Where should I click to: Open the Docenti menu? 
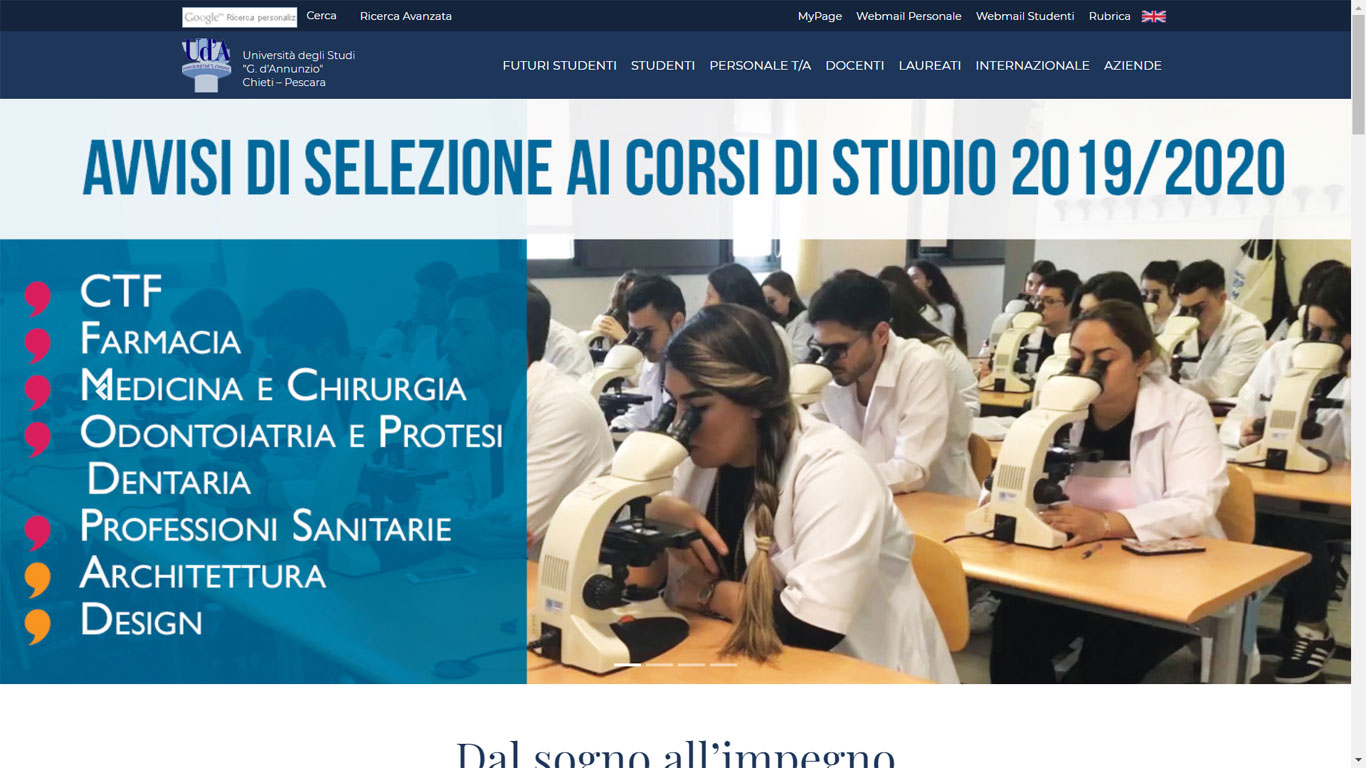pos(855,65)
